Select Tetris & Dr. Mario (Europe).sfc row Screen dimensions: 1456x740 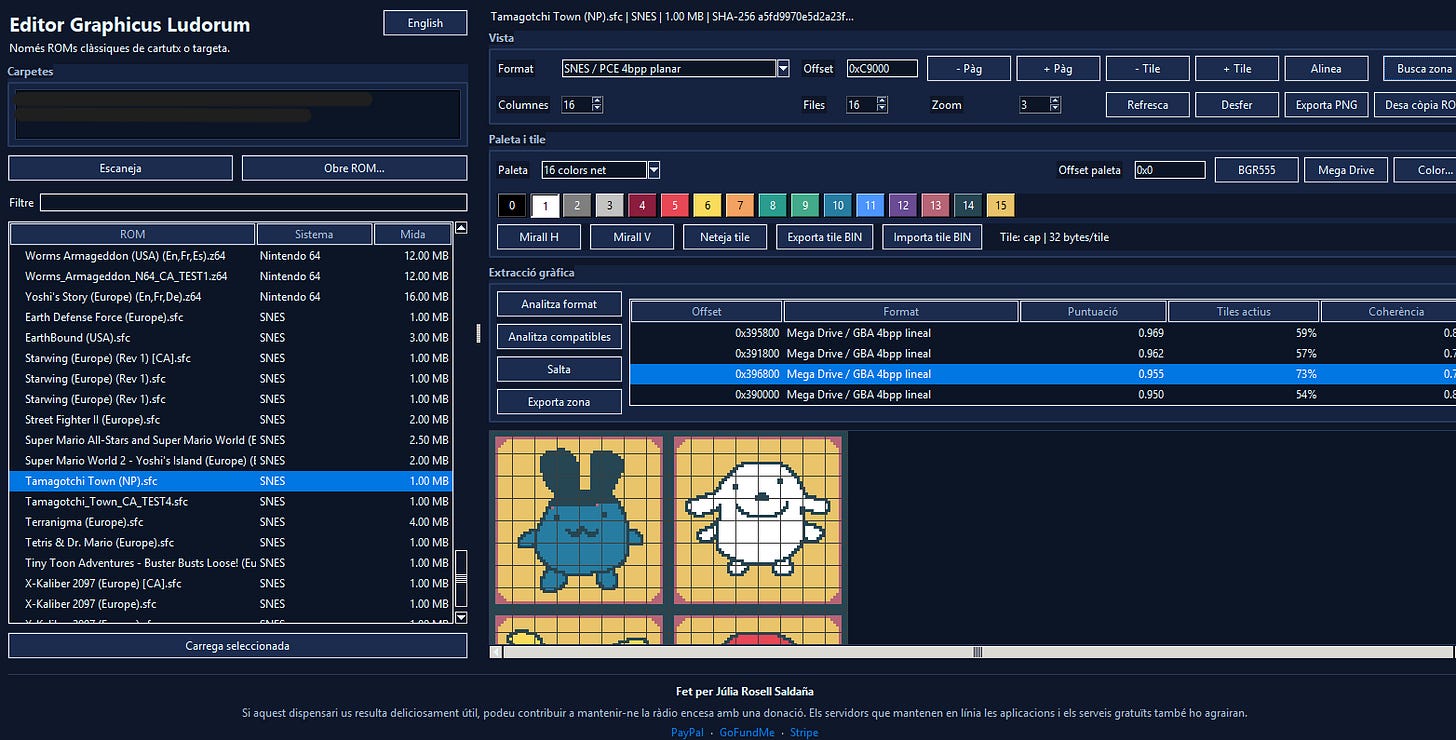(x=231, y=543)
